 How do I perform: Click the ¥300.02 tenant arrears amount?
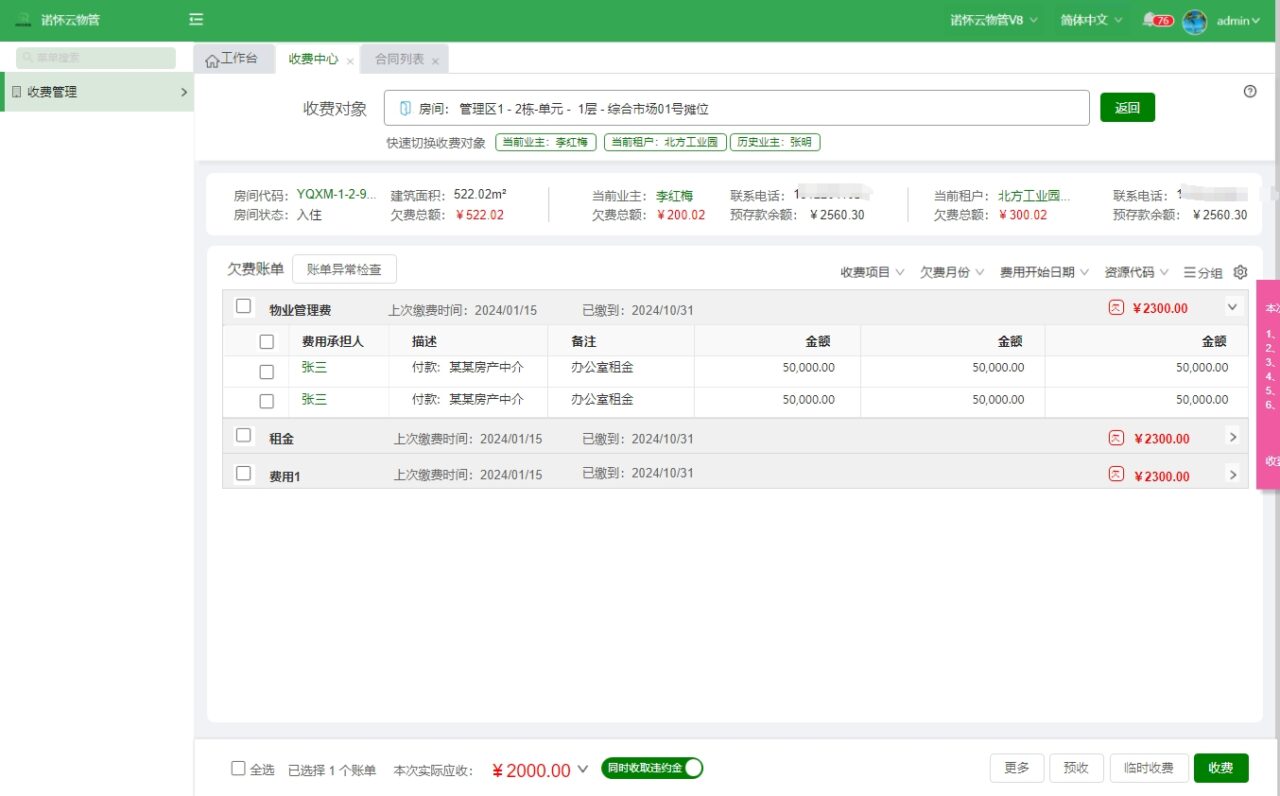(x=1022, y=215)
